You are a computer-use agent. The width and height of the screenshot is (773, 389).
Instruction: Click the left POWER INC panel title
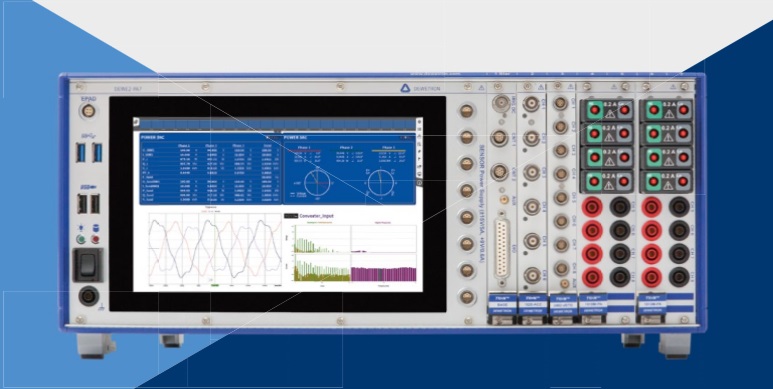click(150, 138)
